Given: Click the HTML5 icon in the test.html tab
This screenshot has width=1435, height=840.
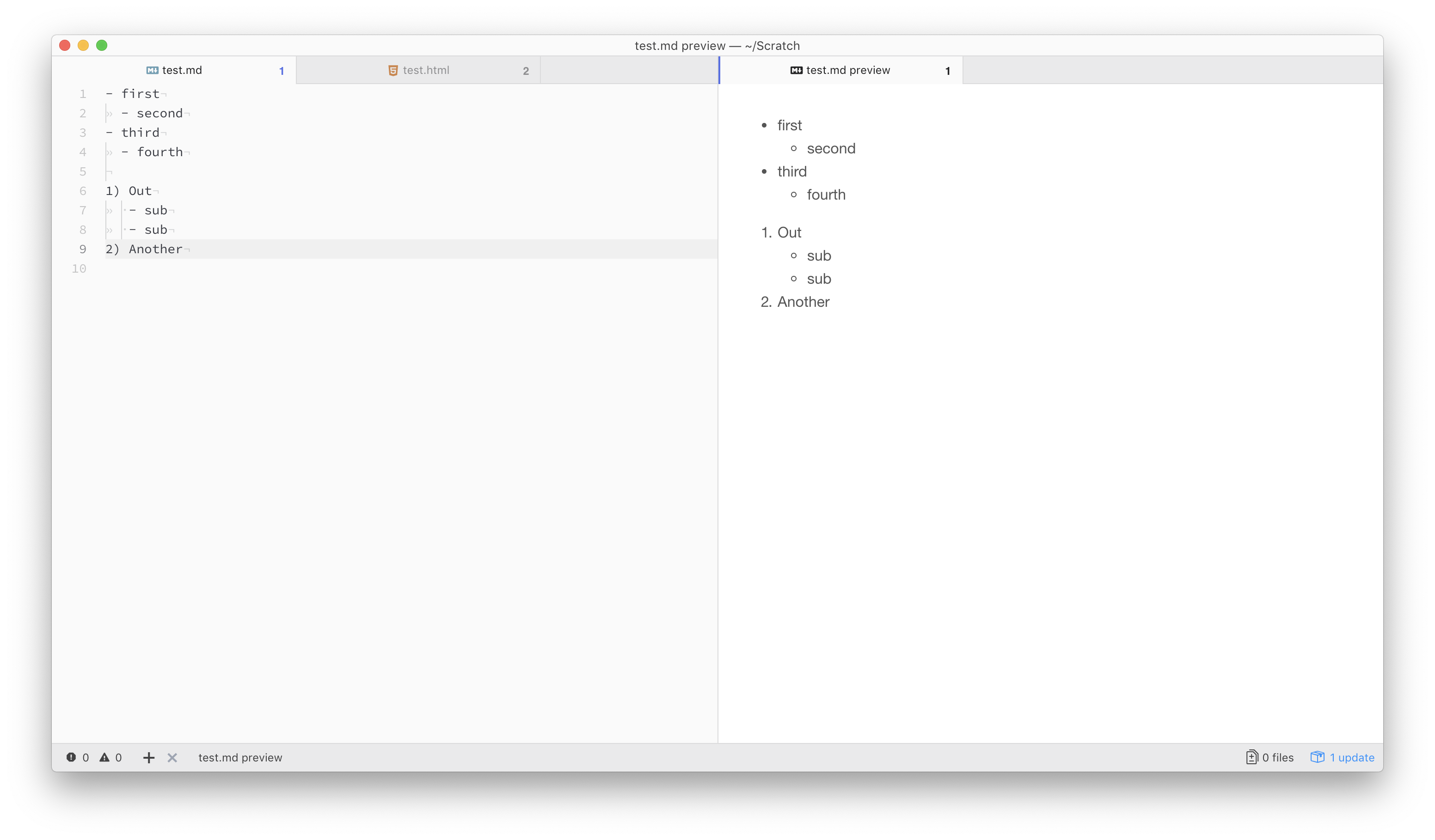Looking at the screenshot, I should [392, 70].
